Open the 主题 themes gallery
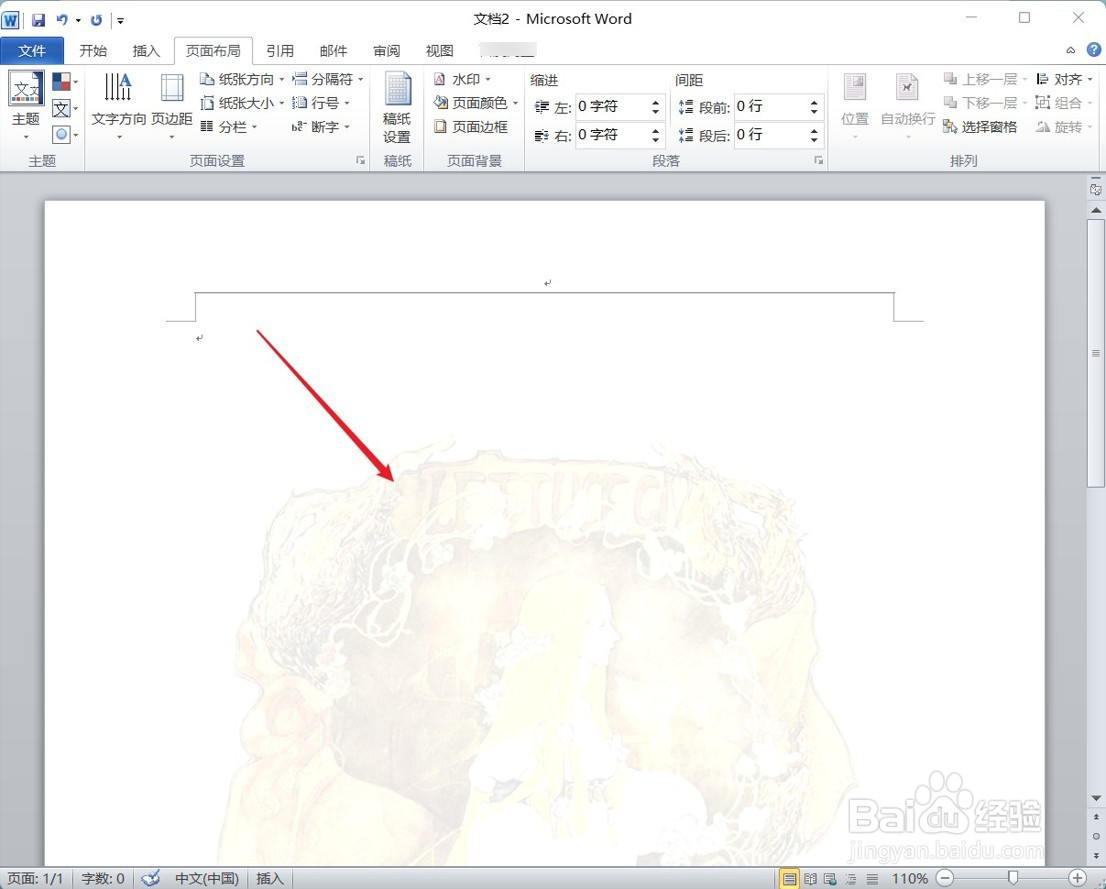 26,104
